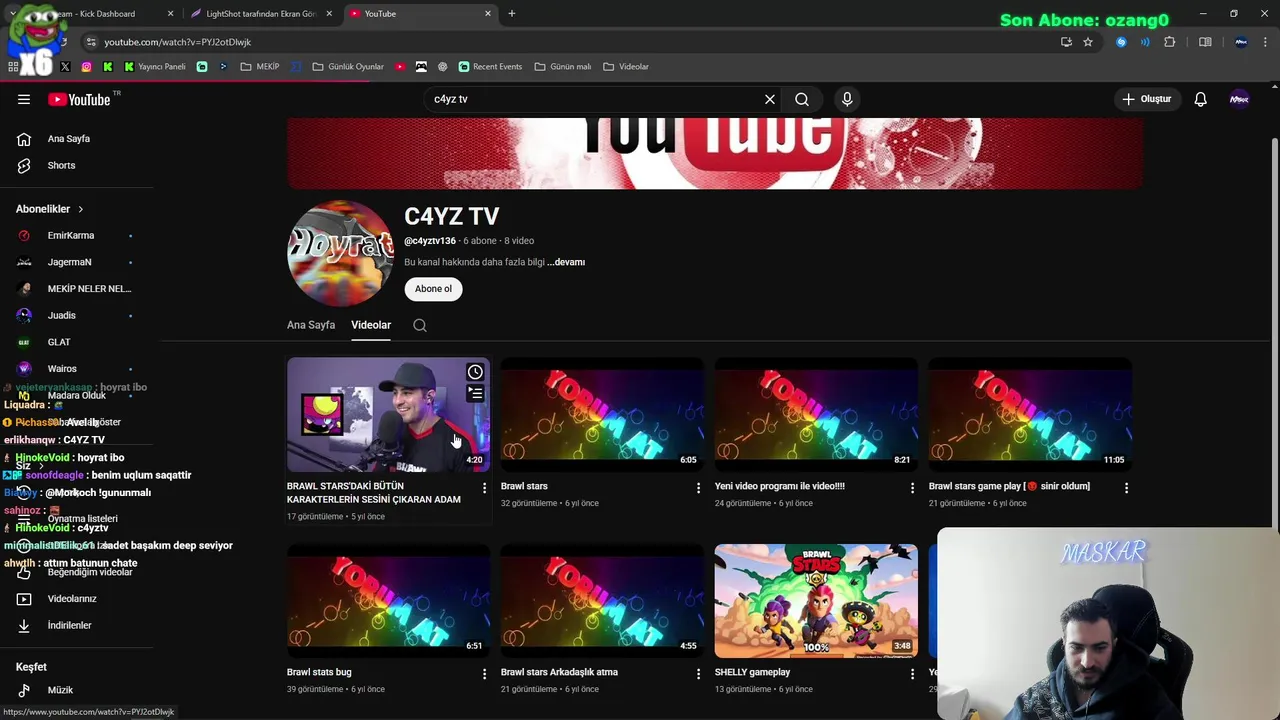Click the Oluştur create button

pyautogui.click(x=1146, y=99)
